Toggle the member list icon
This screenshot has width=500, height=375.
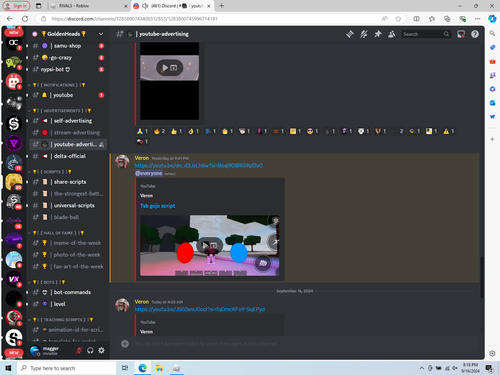[392, 34]
